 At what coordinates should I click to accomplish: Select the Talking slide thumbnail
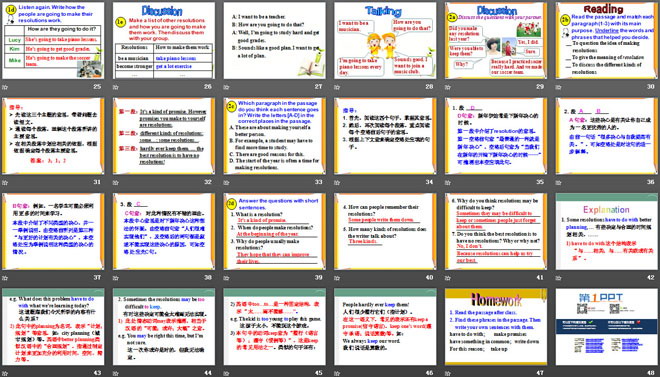click(385, 41)
